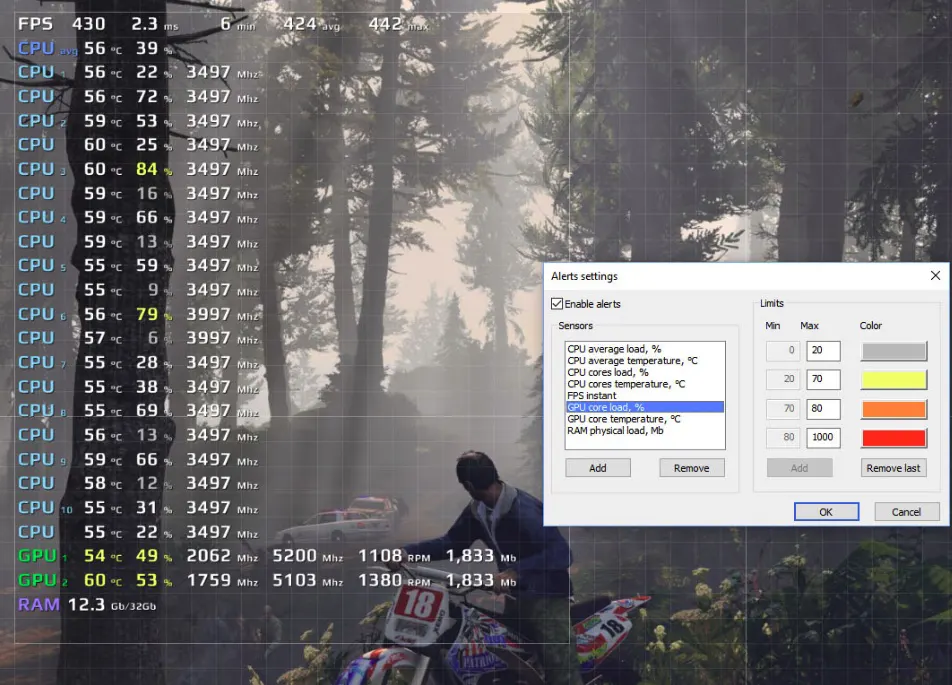Image resolution: width=952 pixels, height=685 pixels.
Task: Click highlighted "GPU core load, %" sensor
Action: point(645,407)
